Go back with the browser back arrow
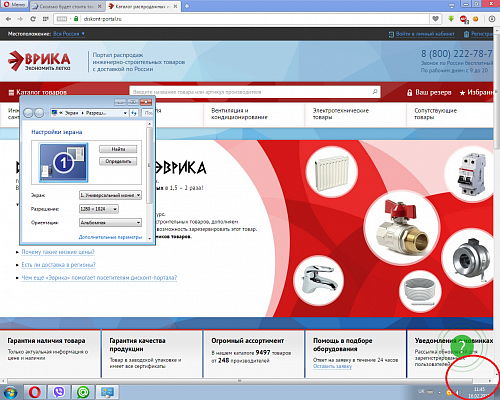Screen dimensions: 500x400 8,19
